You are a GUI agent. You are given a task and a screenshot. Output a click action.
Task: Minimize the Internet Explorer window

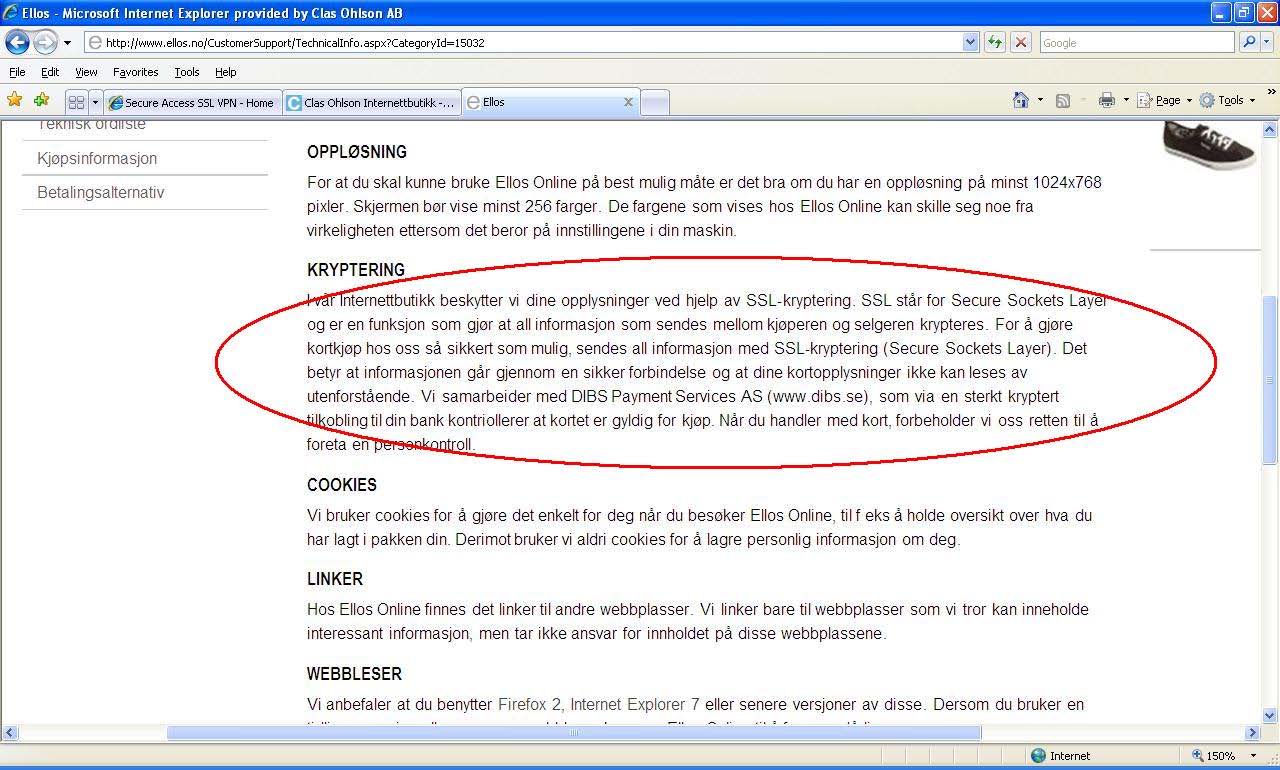[x=1221, y=13]
